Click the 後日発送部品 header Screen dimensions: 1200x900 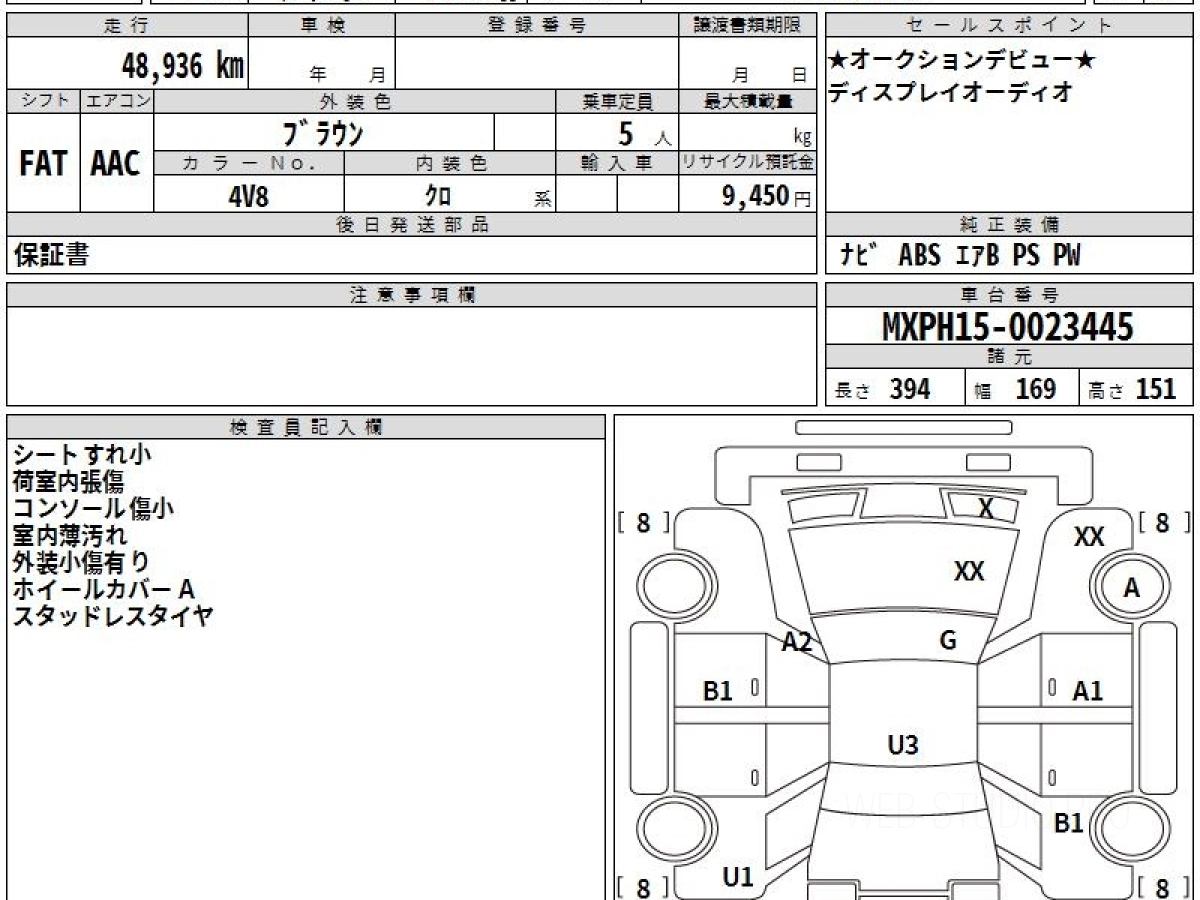(x=412, y=225)
